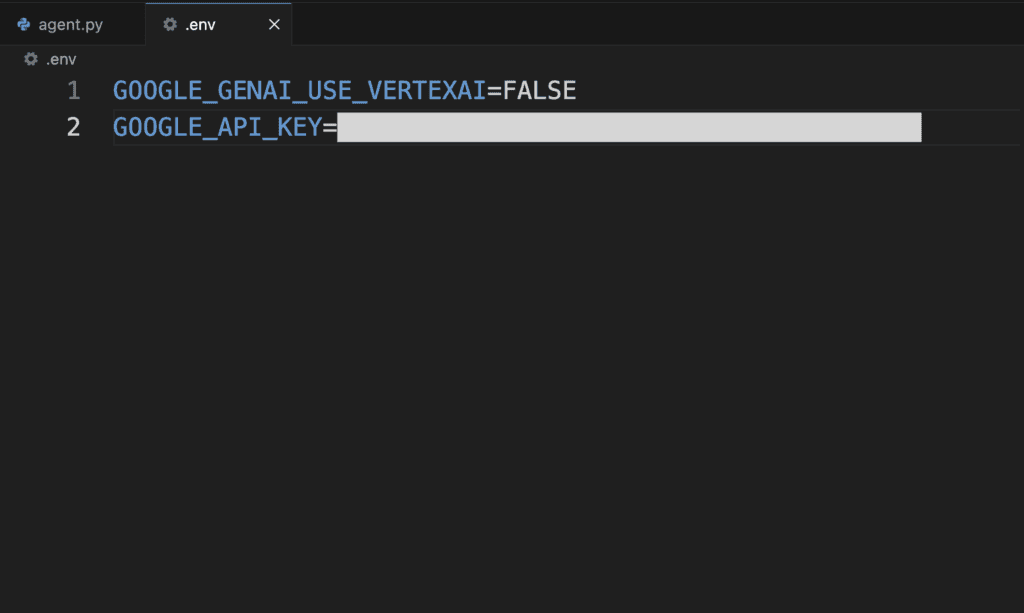This screenshot has width=1024, height=613.
Task: Select line number 2 in the gutter
Action: tap(73, 127)
